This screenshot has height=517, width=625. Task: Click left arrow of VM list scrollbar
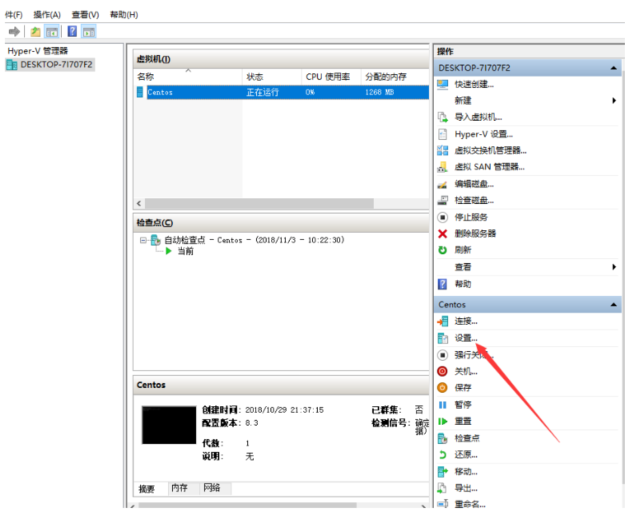pos(139,203)
